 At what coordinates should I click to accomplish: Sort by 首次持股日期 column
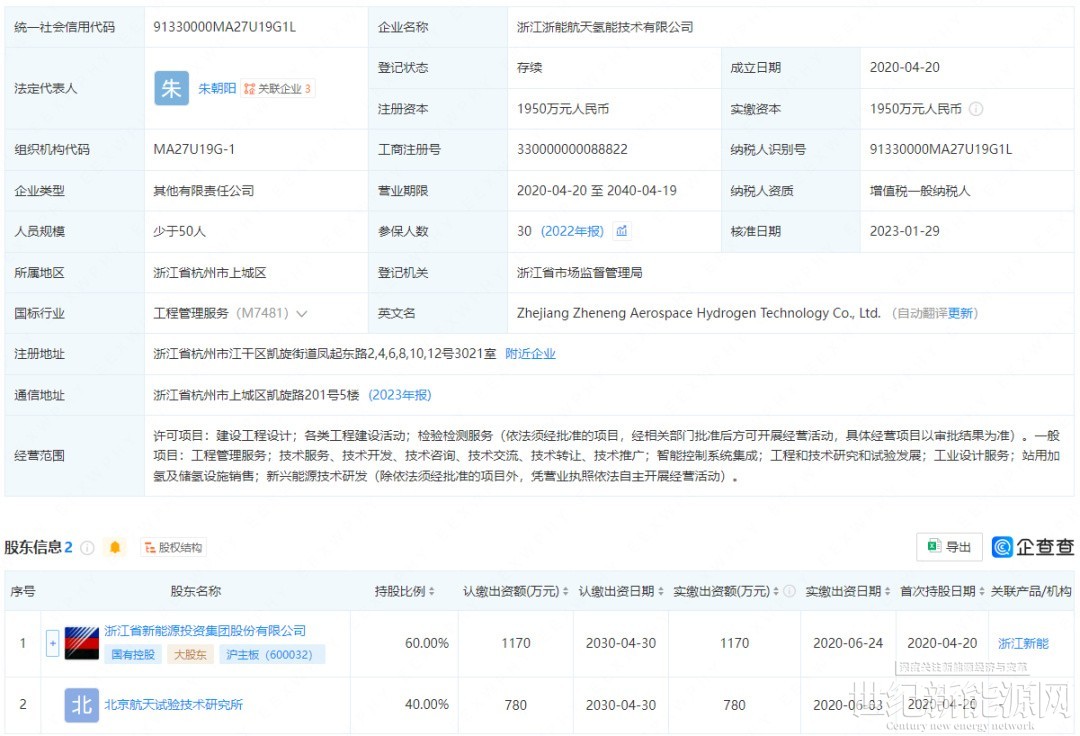[x=940, y=591]
